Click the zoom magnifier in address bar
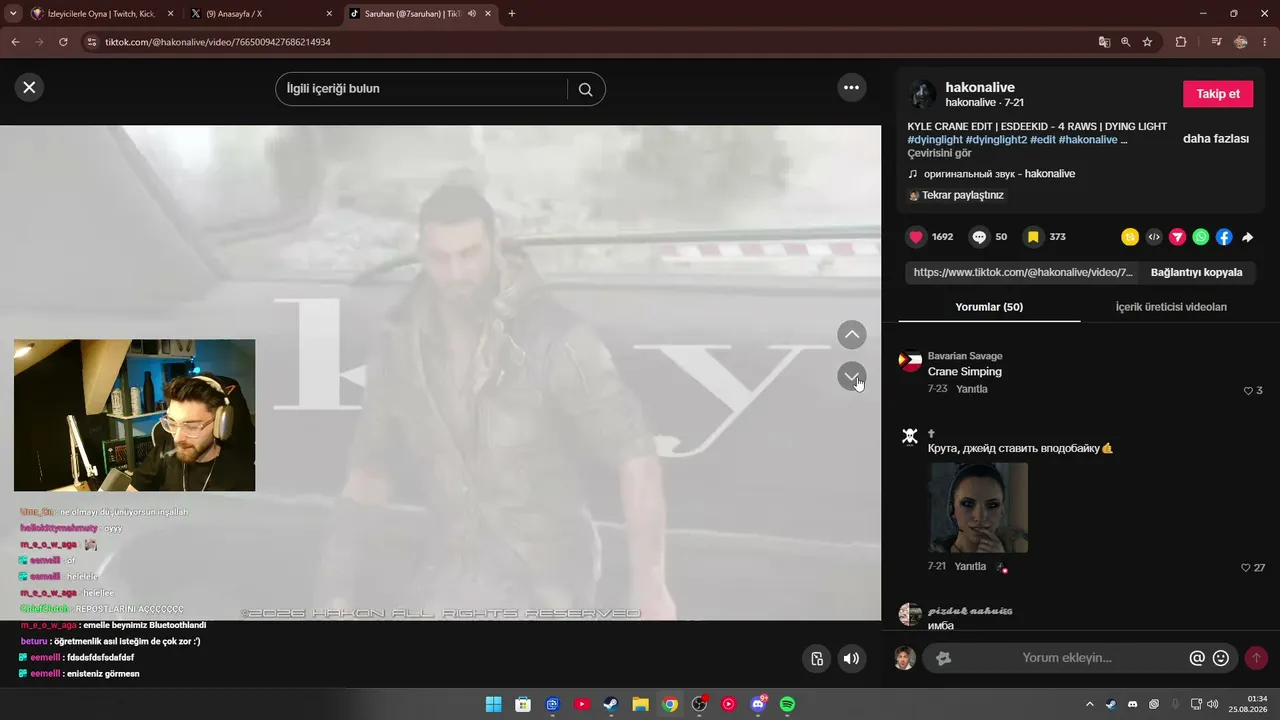Viewport: 1280px width, 720px height. [1126, 42]
